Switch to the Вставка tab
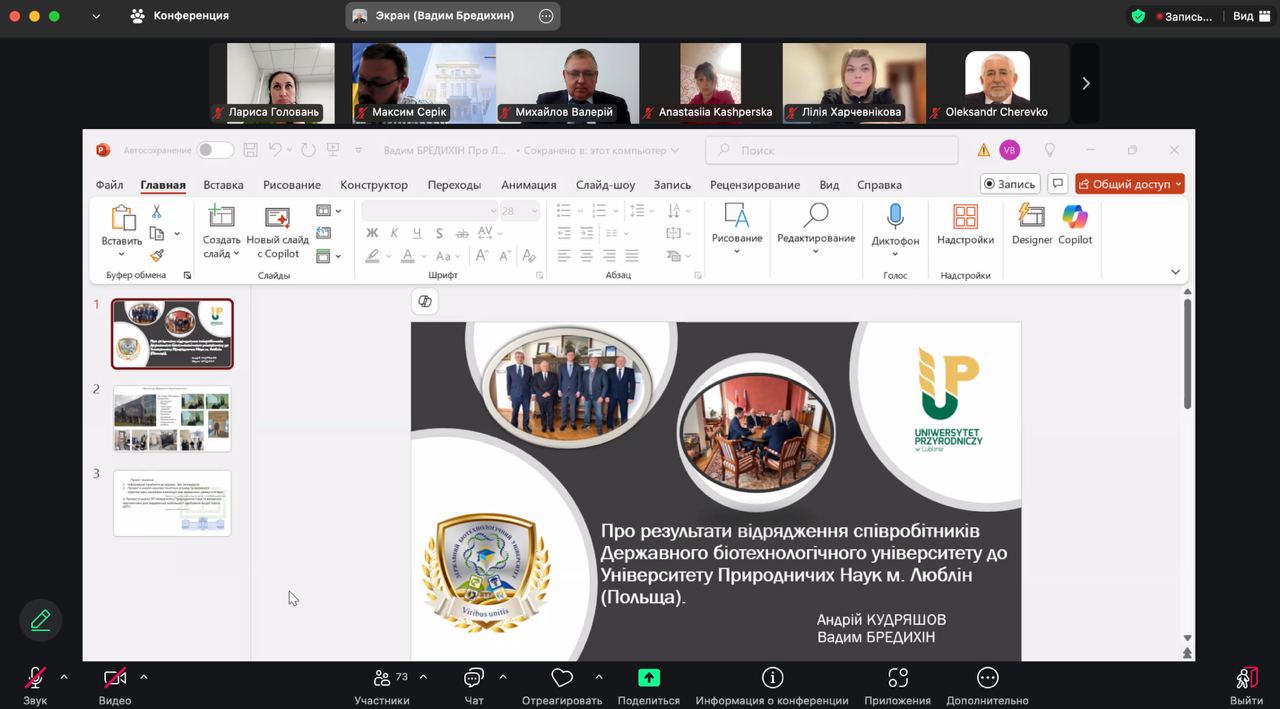The image size is (1280, 709). tap(224, 185)
